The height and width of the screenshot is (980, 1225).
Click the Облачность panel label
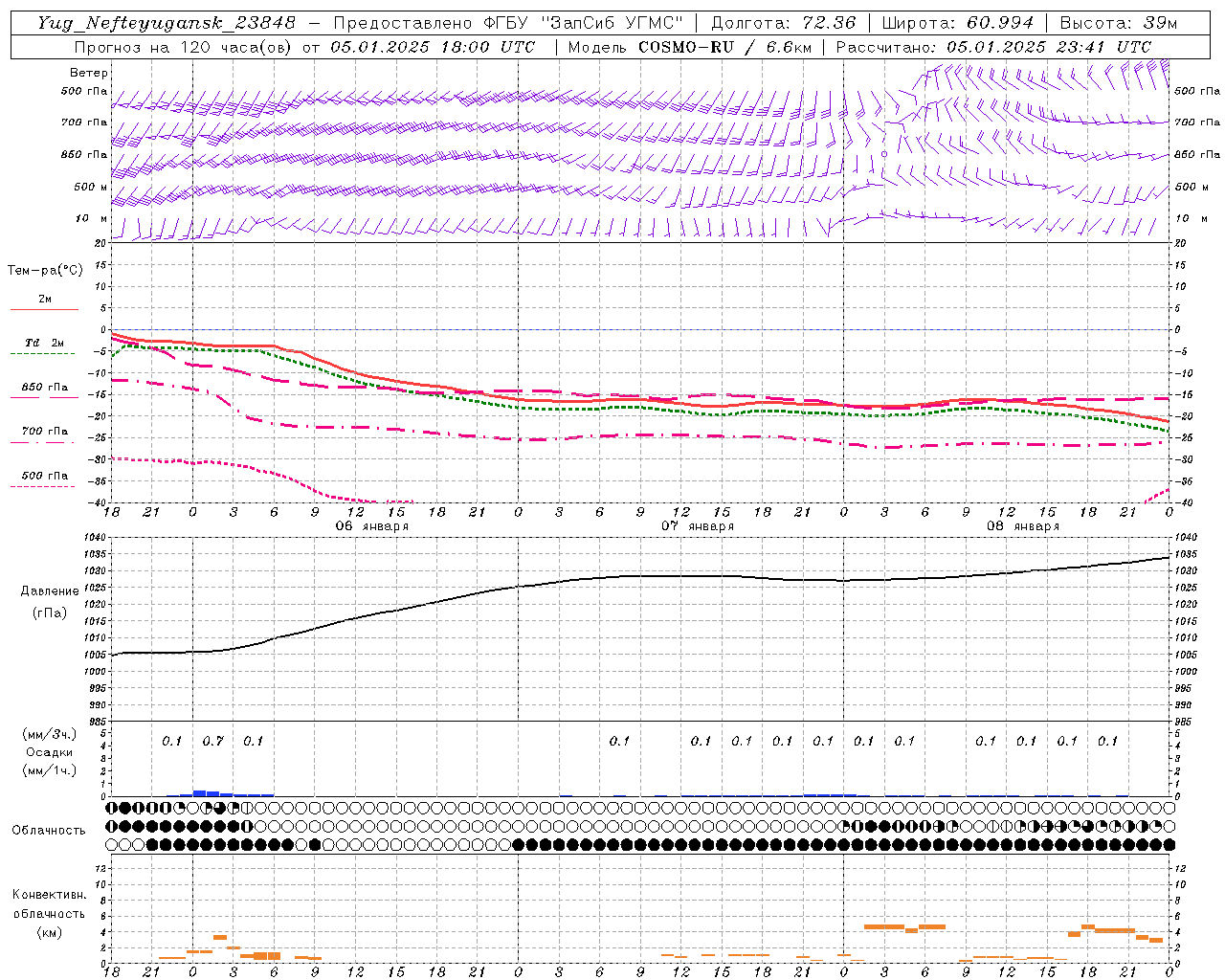[x=49, y=830]
